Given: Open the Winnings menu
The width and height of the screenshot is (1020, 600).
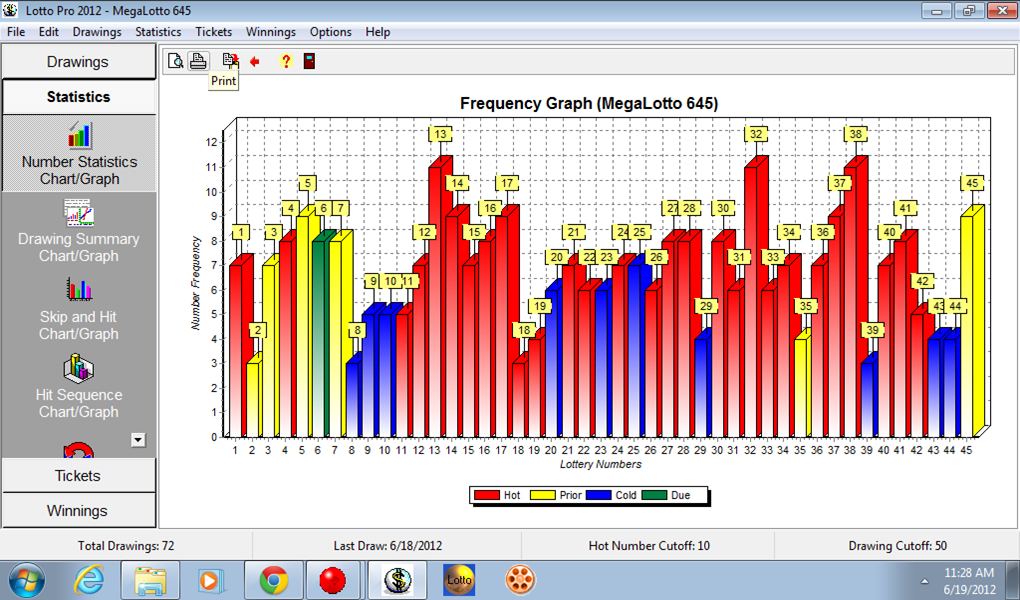Looking at the screenshot, I should (x=271, y=32).
